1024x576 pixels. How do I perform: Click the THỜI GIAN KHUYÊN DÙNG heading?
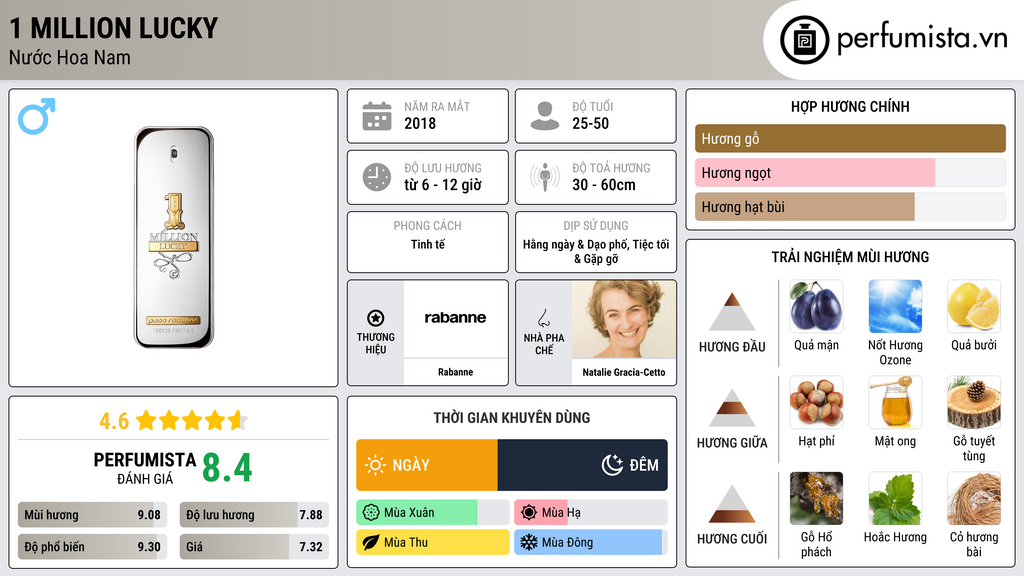click(512, 418)
